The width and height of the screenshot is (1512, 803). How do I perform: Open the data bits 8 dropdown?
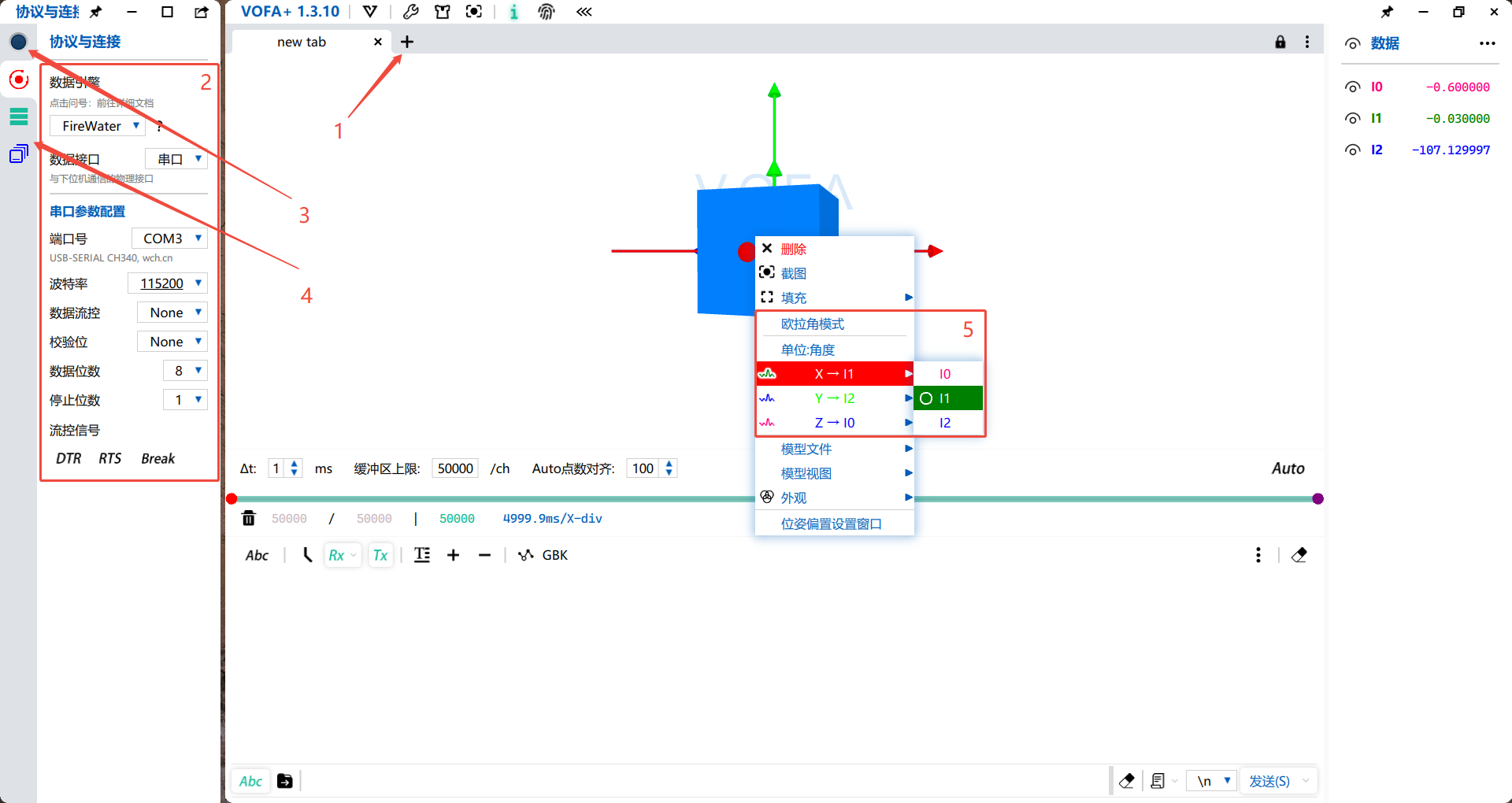(186, 371)
